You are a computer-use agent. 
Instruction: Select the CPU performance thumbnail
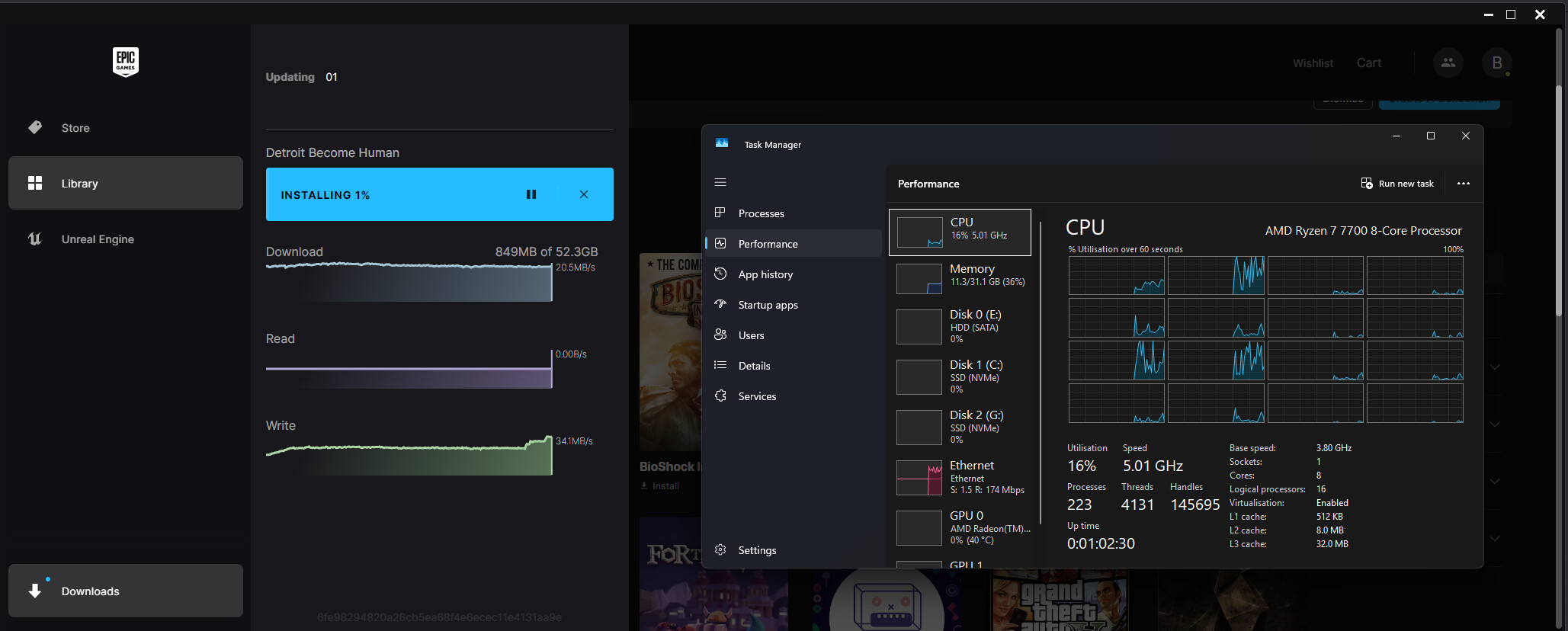[919, 232]
